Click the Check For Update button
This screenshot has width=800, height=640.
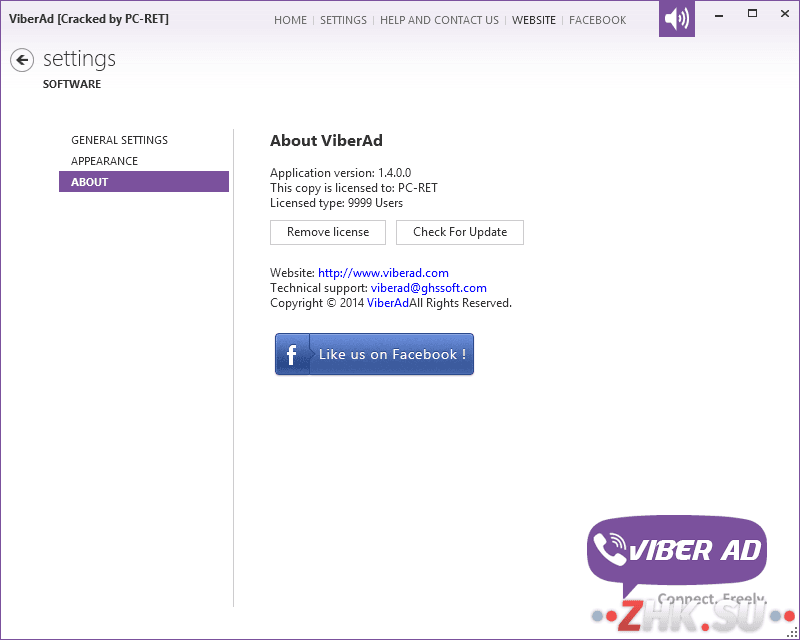[x=460, y=232]
